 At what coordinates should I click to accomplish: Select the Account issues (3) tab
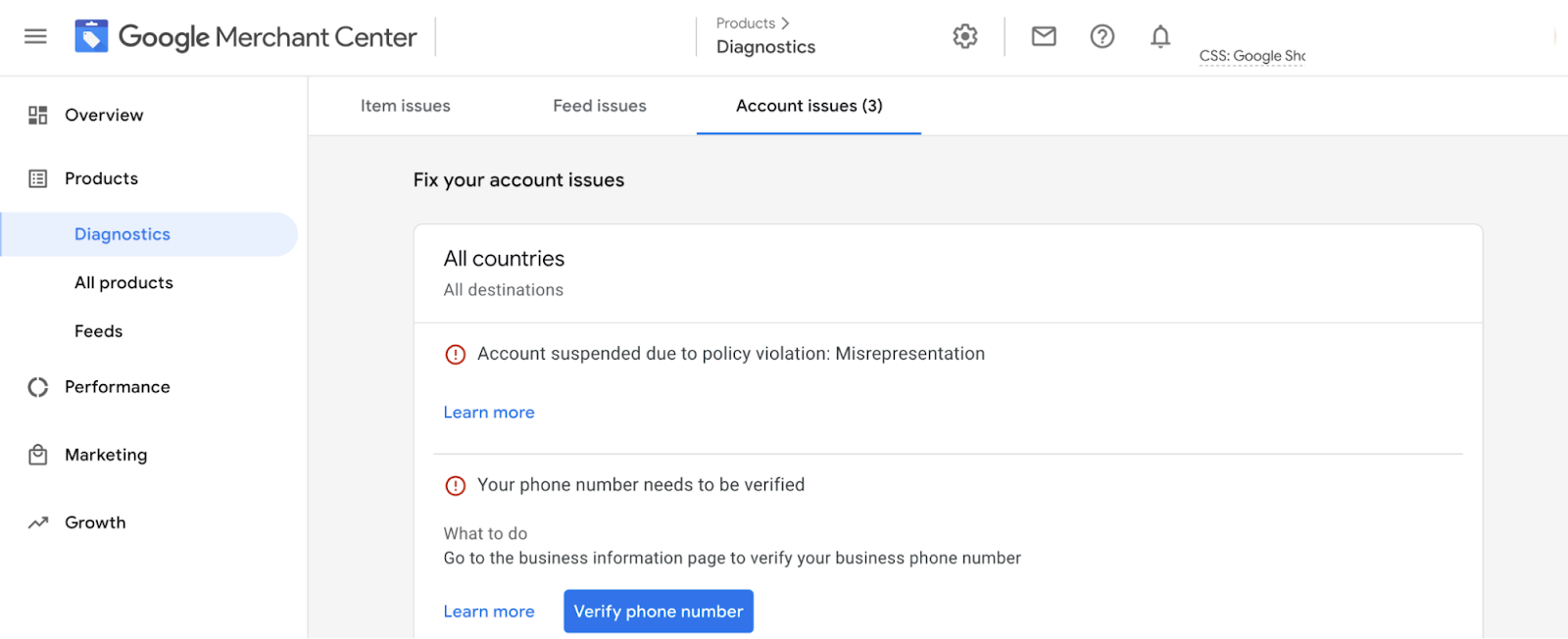808,106
